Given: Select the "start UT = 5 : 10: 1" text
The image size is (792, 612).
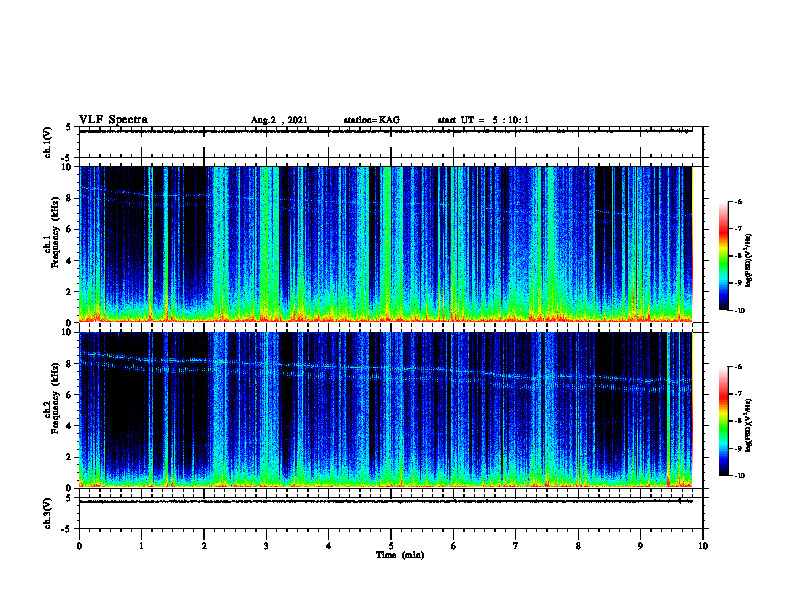Looking at the screenshot, I should (483, 120).
